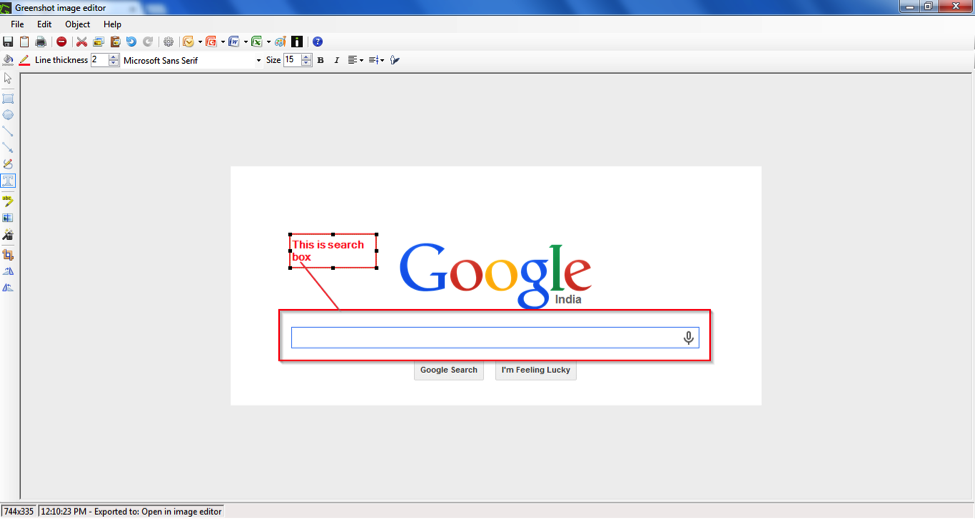The height and width of the screenshot is (519, 975).
Task: Toggle italic text formatting
Action: [336, 60]
